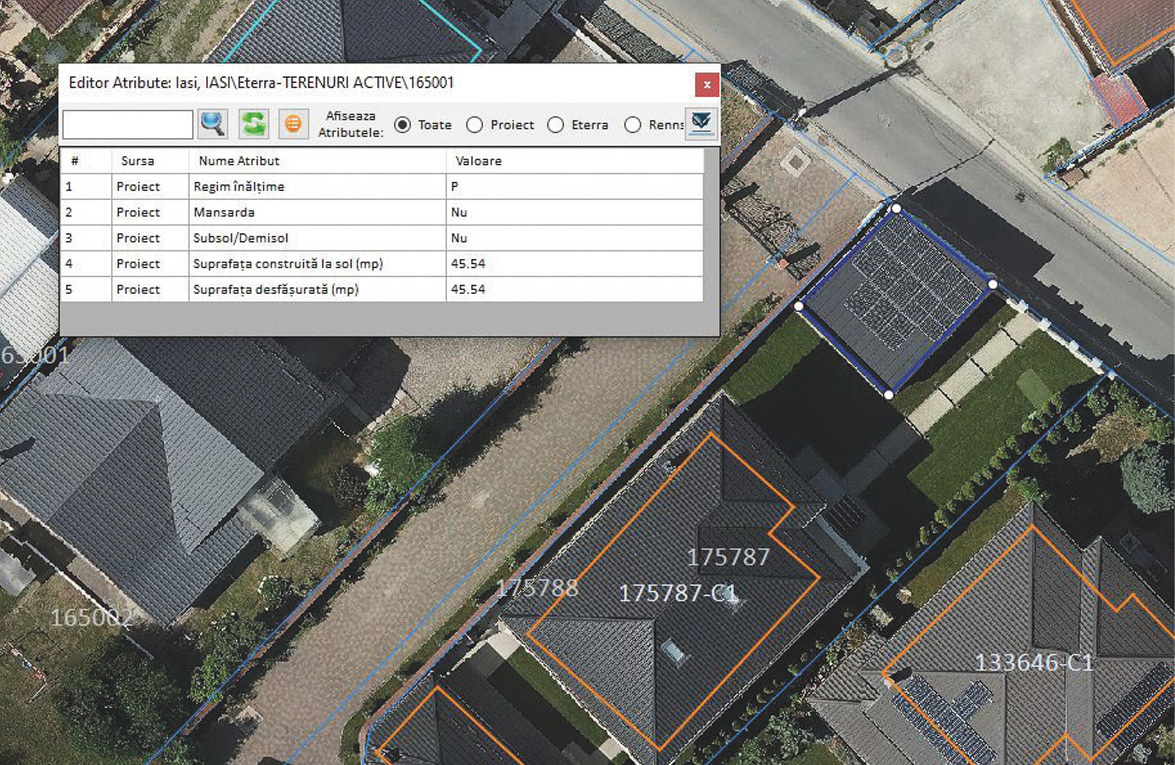
Task: Close the Editor Atribute window
Action: [706, 84]
